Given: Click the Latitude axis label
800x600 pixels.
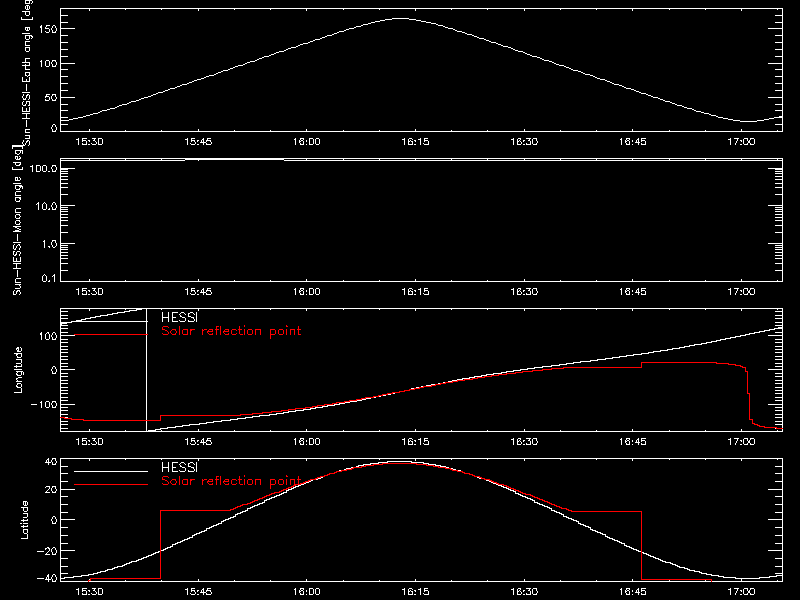Looking at the screenshot, I should tap(24, 520).
